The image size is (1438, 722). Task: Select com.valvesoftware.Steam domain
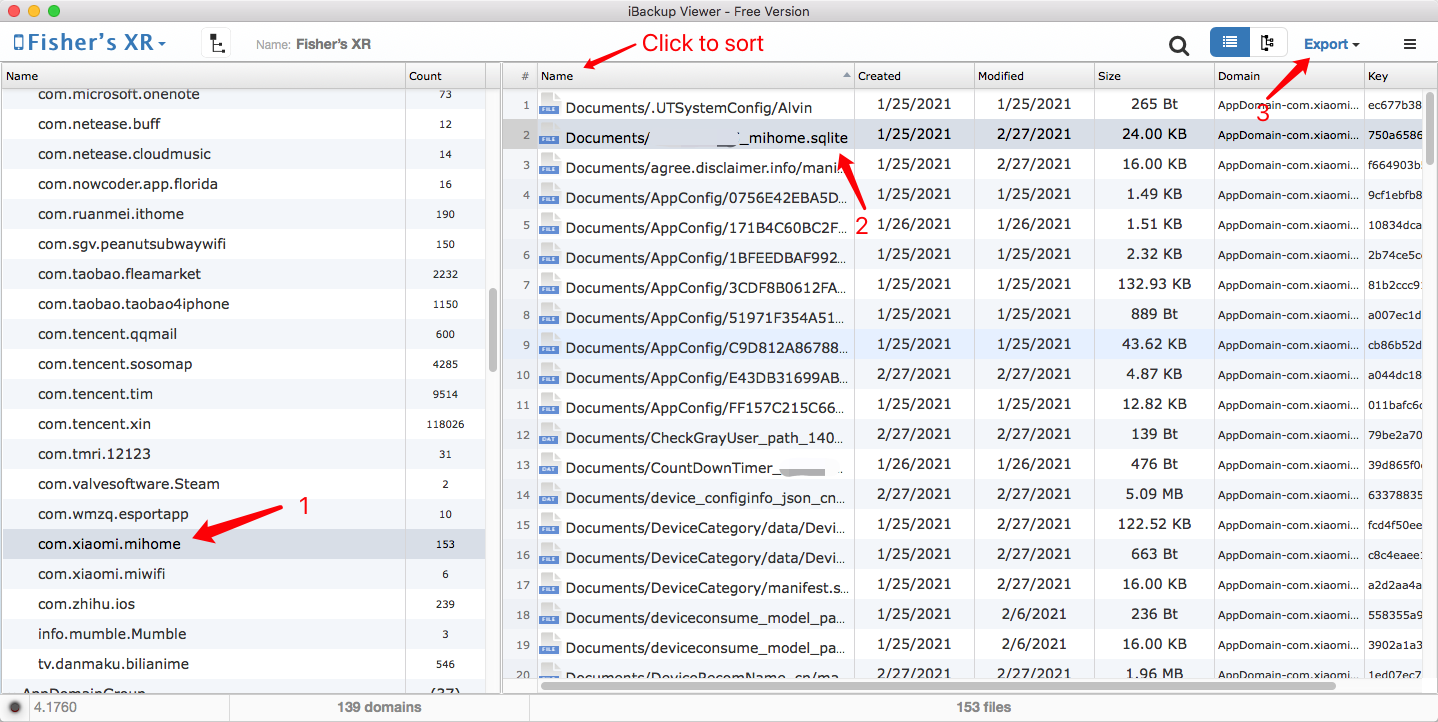pyautogui.click(x=244, y=484)
